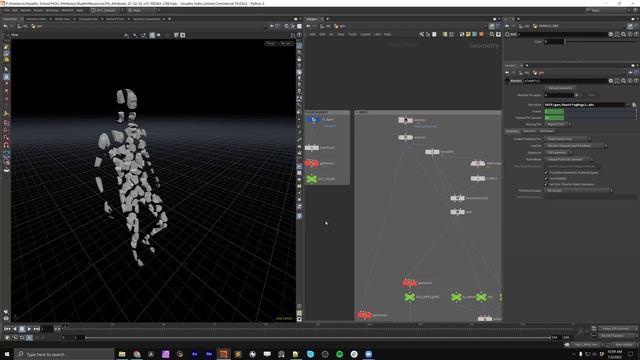
Task: Open the network editor find-node search icon
Action: pos(492,35)
